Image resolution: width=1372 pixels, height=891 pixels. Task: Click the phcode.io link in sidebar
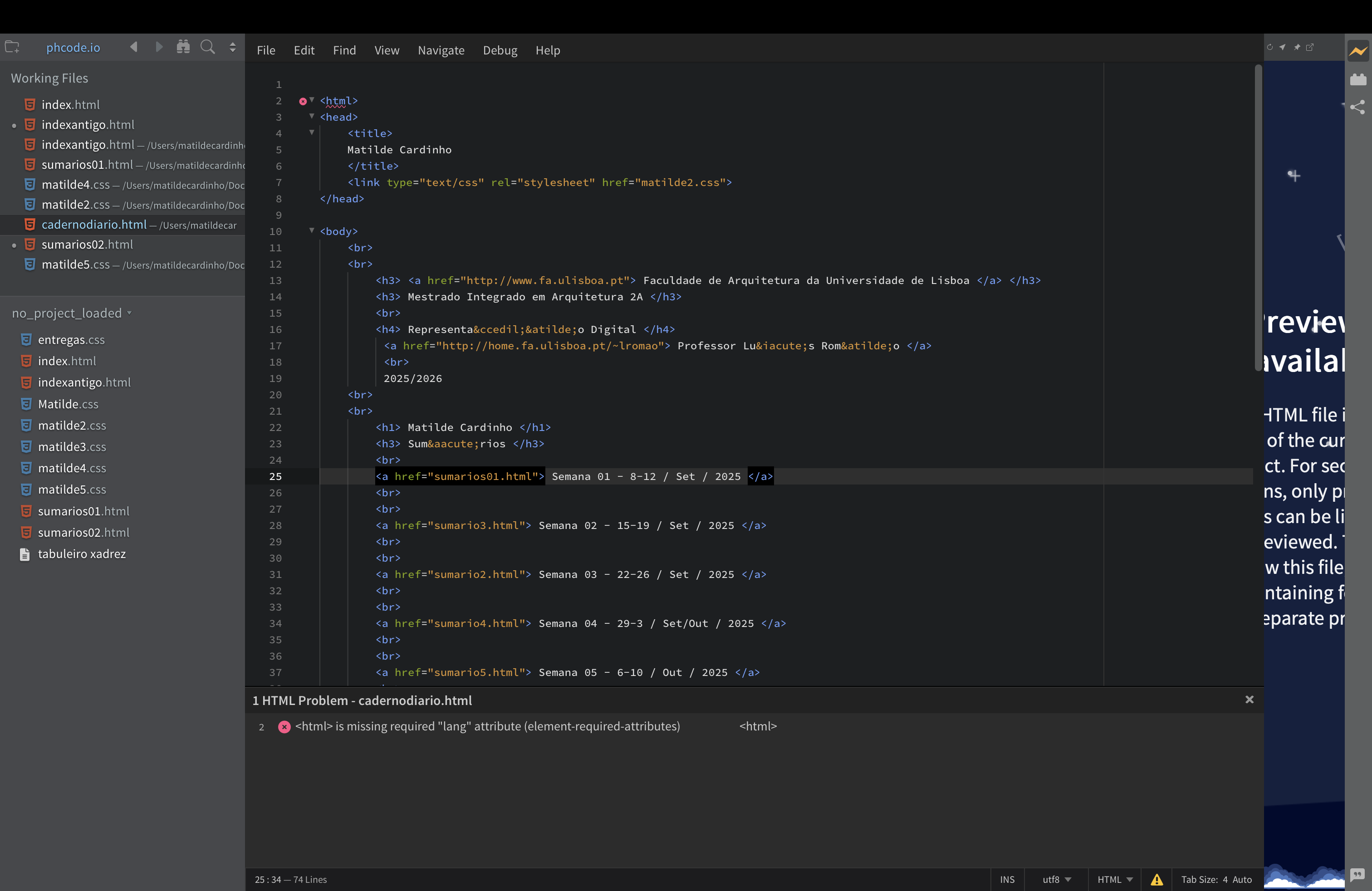coord(73,47)
